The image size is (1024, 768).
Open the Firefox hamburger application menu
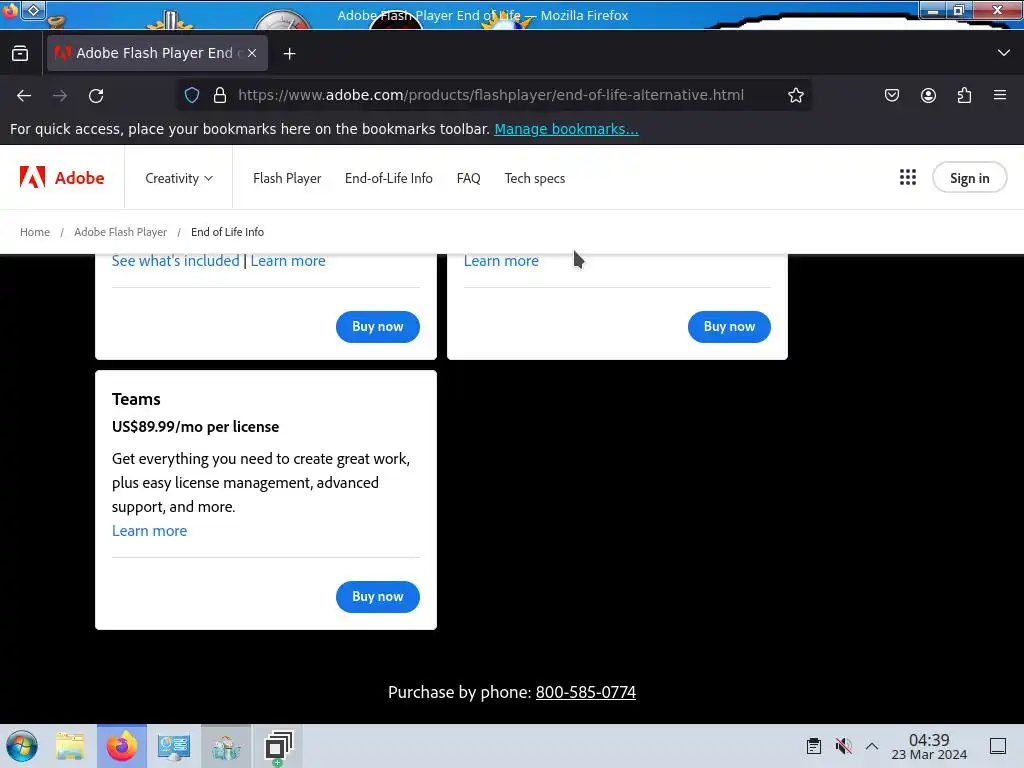point(1000,95)
